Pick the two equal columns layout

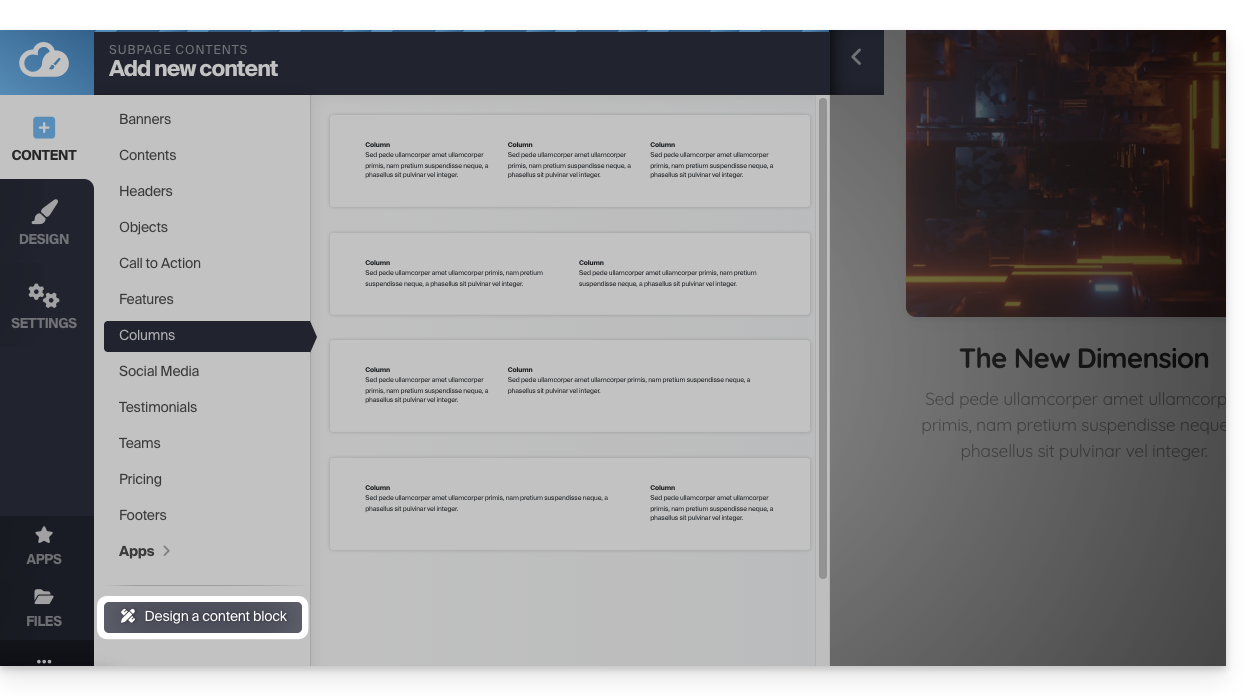click(x=569, y=274)
